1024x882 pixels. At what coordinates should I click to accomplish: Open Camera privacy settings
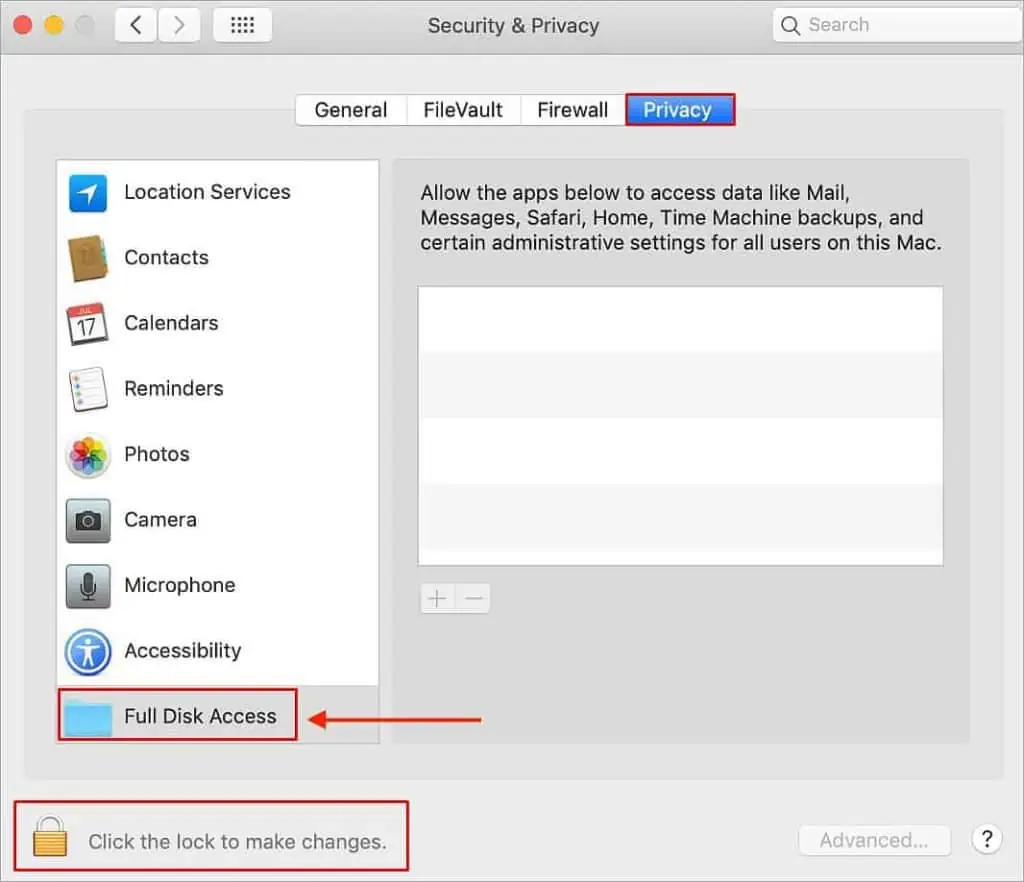pos(88,520)
